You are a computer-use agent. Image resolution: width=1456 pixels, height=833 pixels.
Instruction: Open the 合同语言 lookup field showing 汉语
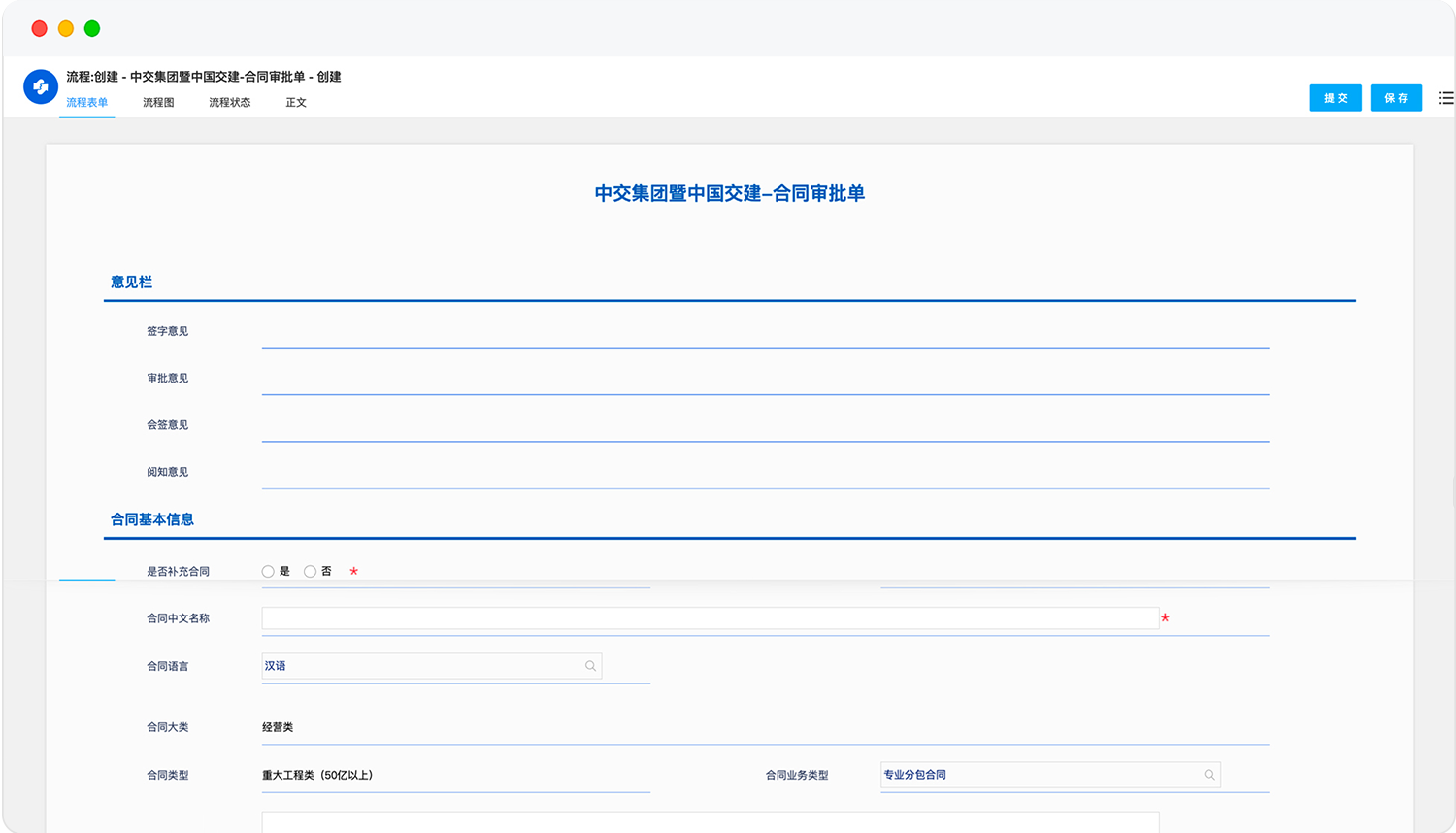click(x=432, y=666)
